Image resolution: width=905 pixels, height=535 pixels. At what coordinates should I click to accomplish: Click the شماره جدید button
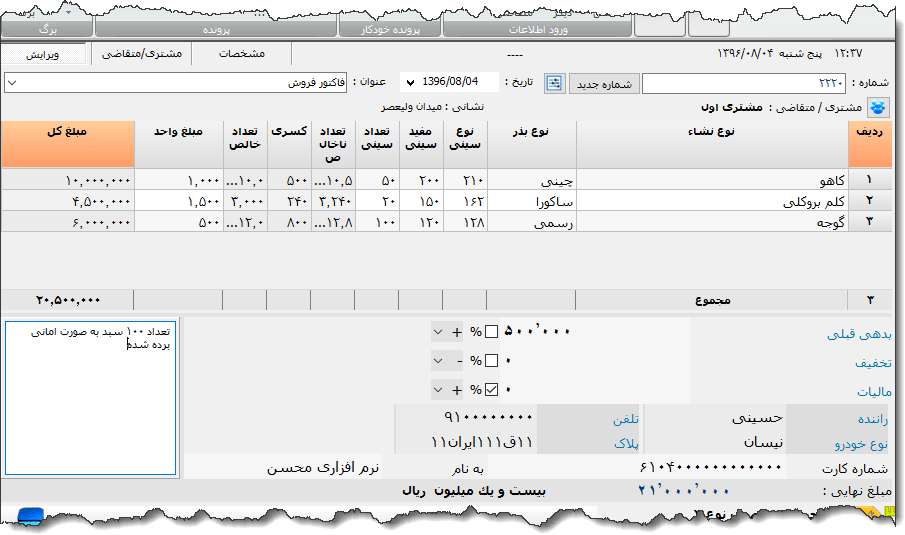(x=604, y=84)
